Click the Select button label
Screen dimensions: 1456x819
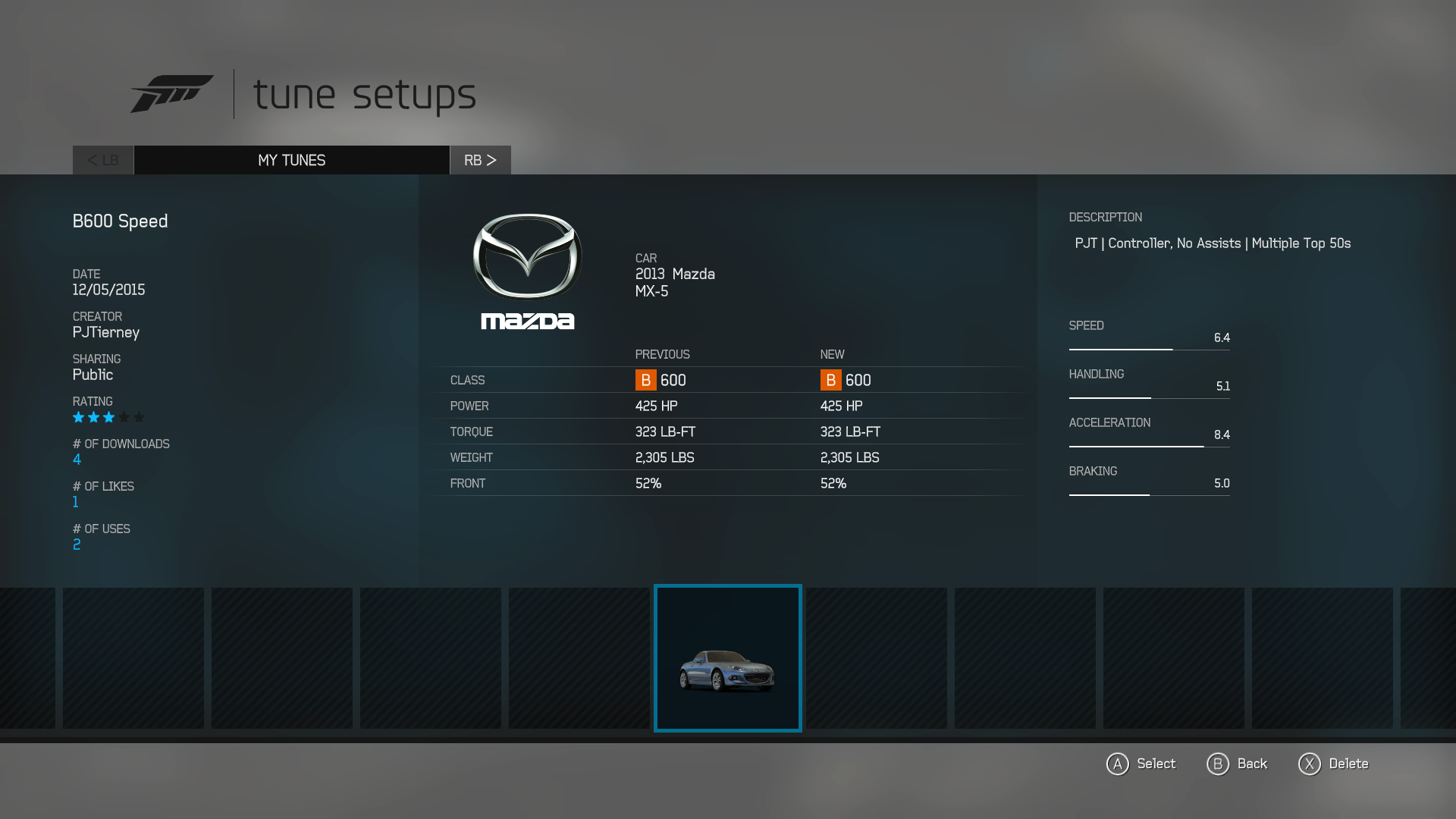click(1155, 764)
